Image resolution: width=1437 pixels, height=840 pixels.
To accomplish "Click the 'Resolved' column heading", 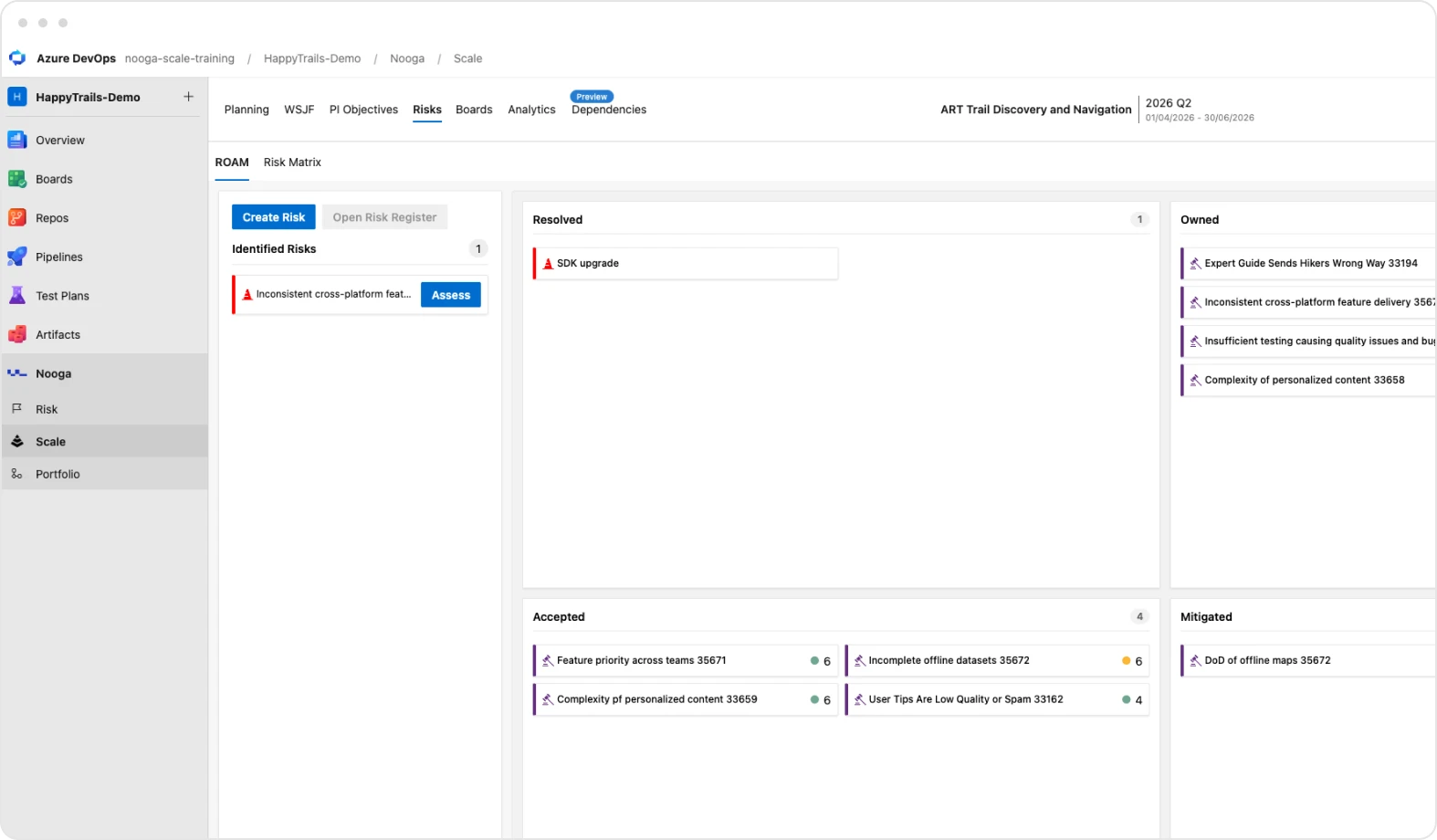I will click(558, 220).
